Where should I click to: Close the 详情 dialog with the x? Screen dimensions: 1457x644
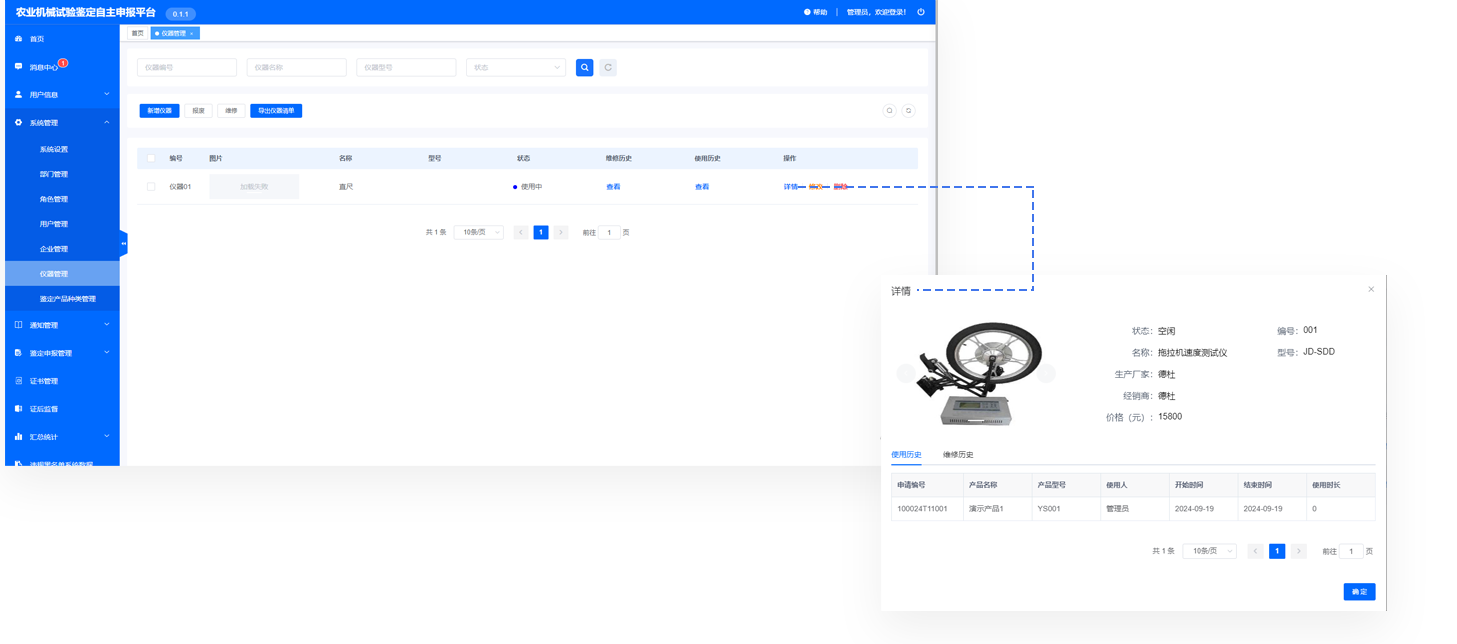[x=1371, y=289]
